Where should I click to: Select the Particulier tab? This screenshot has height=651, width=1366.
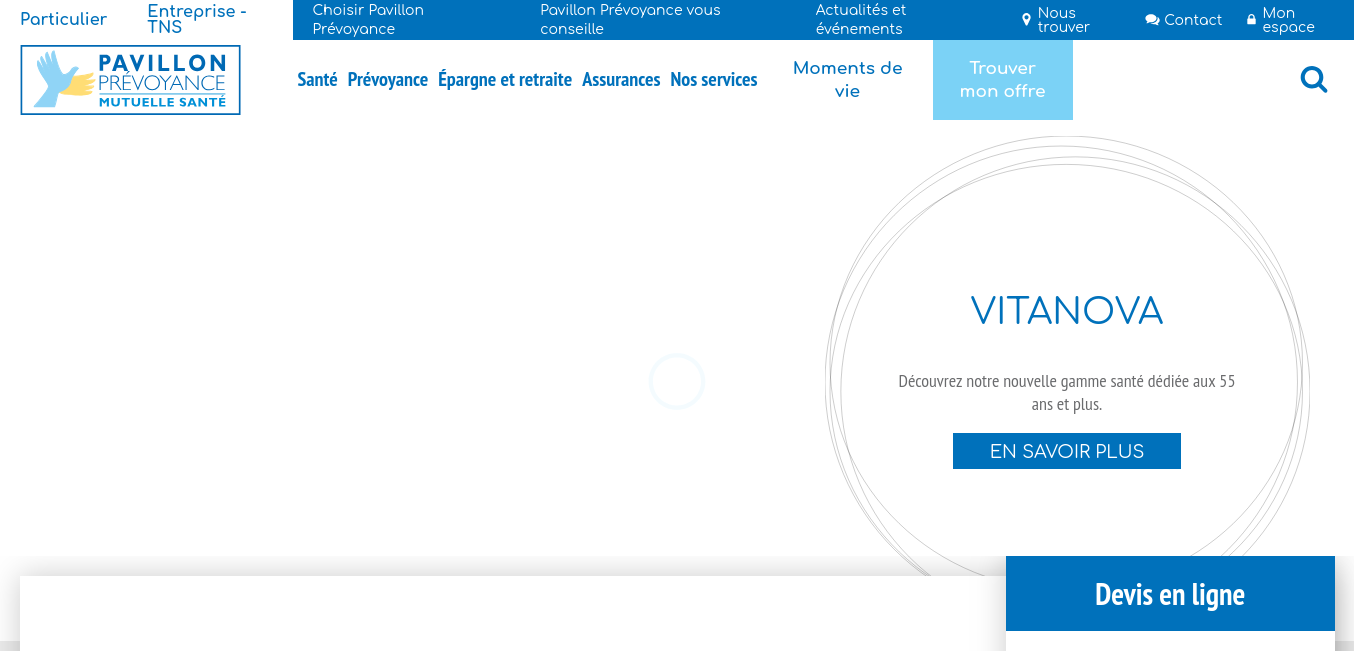(64, 20)
